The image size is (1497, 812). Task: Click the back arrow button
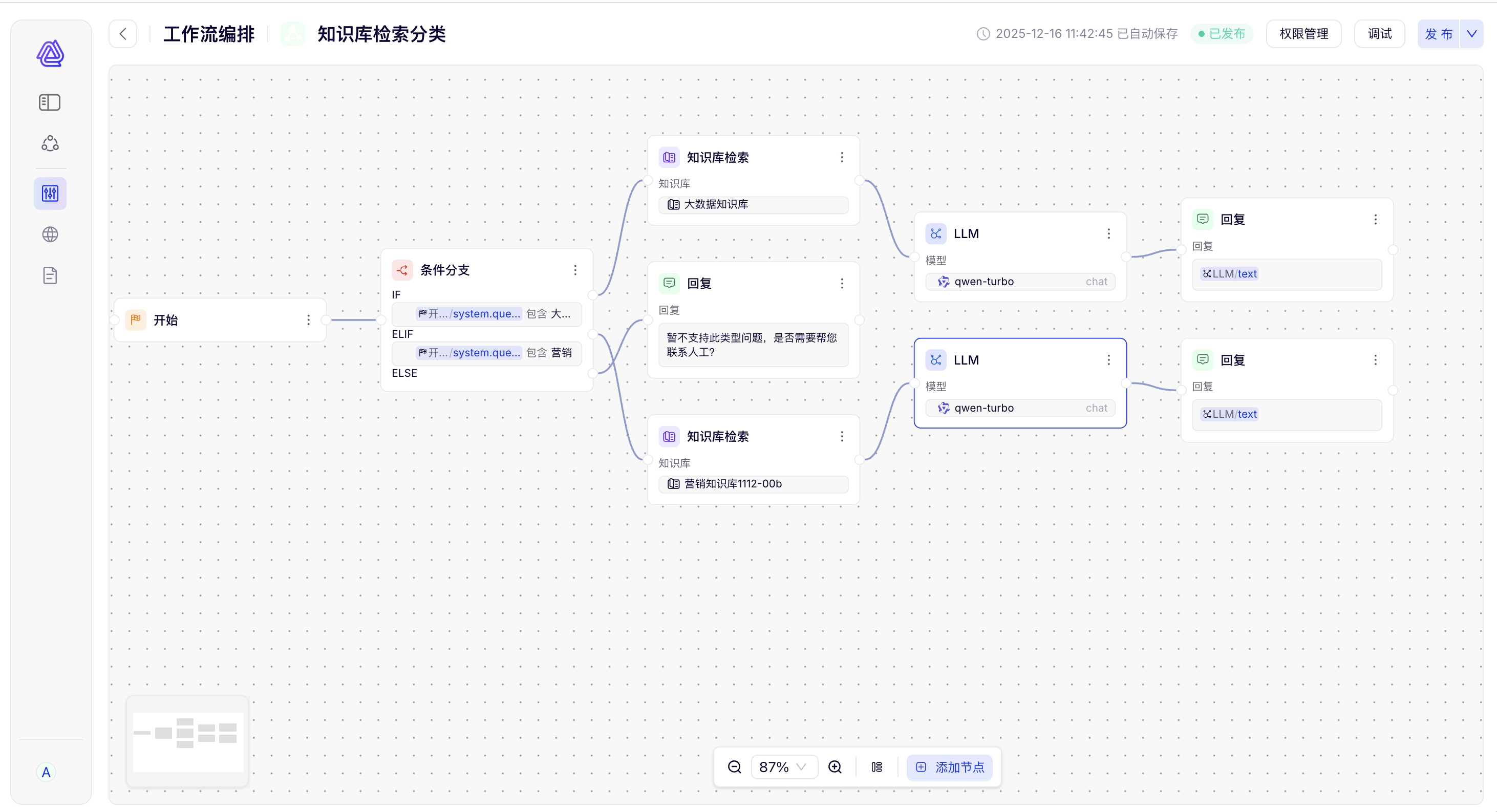point(123,34)
